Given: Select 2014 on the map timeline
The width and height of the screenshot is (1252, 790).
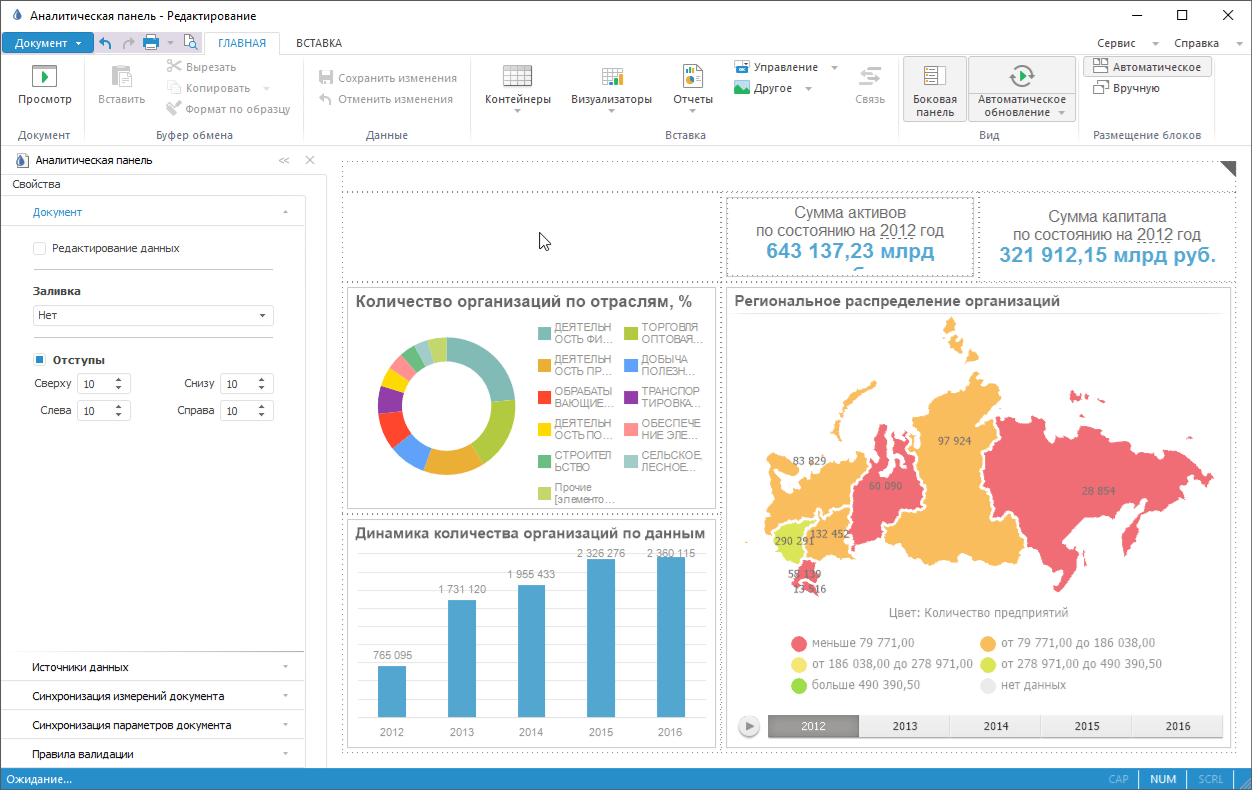Looking at the screenshot, I should 995,726.
